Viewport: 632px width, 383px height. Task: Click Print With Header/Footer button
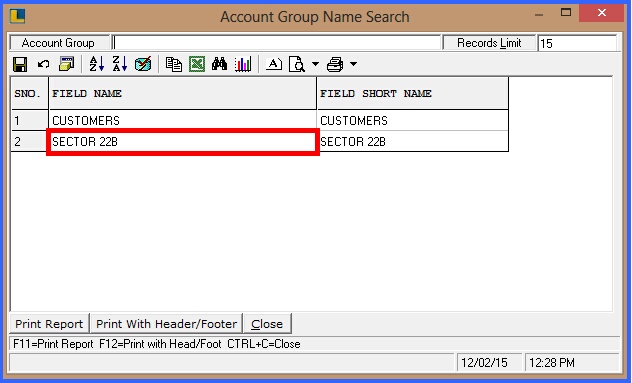(x=166, y=324)
